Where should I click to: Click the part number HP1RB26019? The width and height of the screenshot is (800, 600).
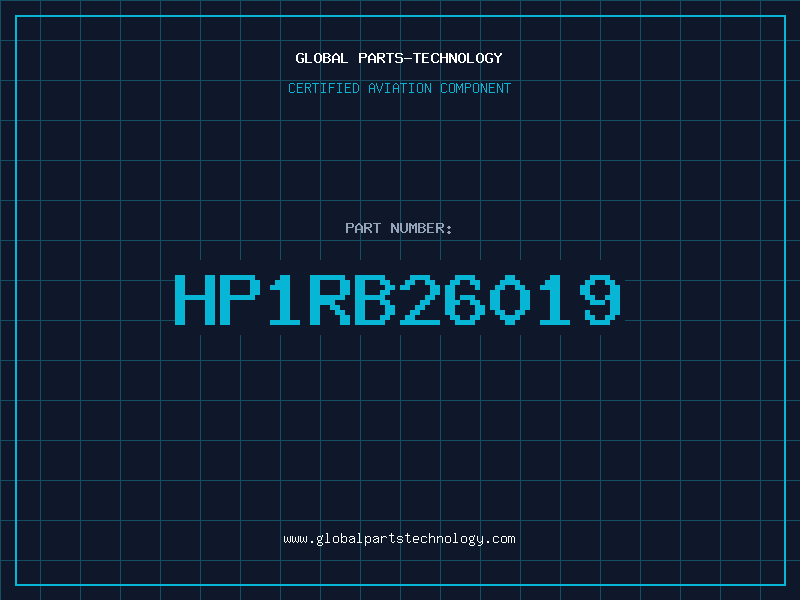coord(398,299)
